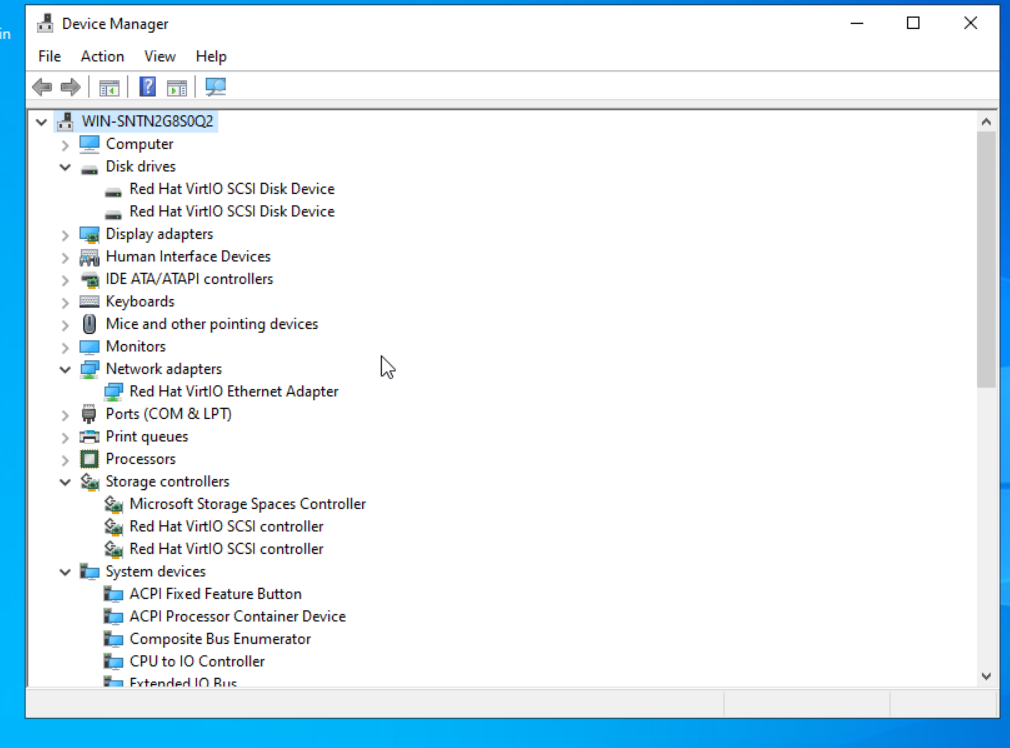Click the Computer category monitor icon
1010x748 pixels.
(89, 144)
